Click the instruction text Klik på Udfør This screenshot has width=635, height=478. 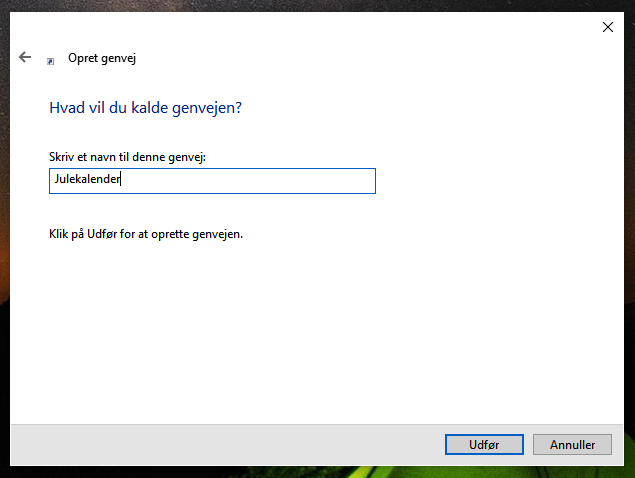click(146, 234)
